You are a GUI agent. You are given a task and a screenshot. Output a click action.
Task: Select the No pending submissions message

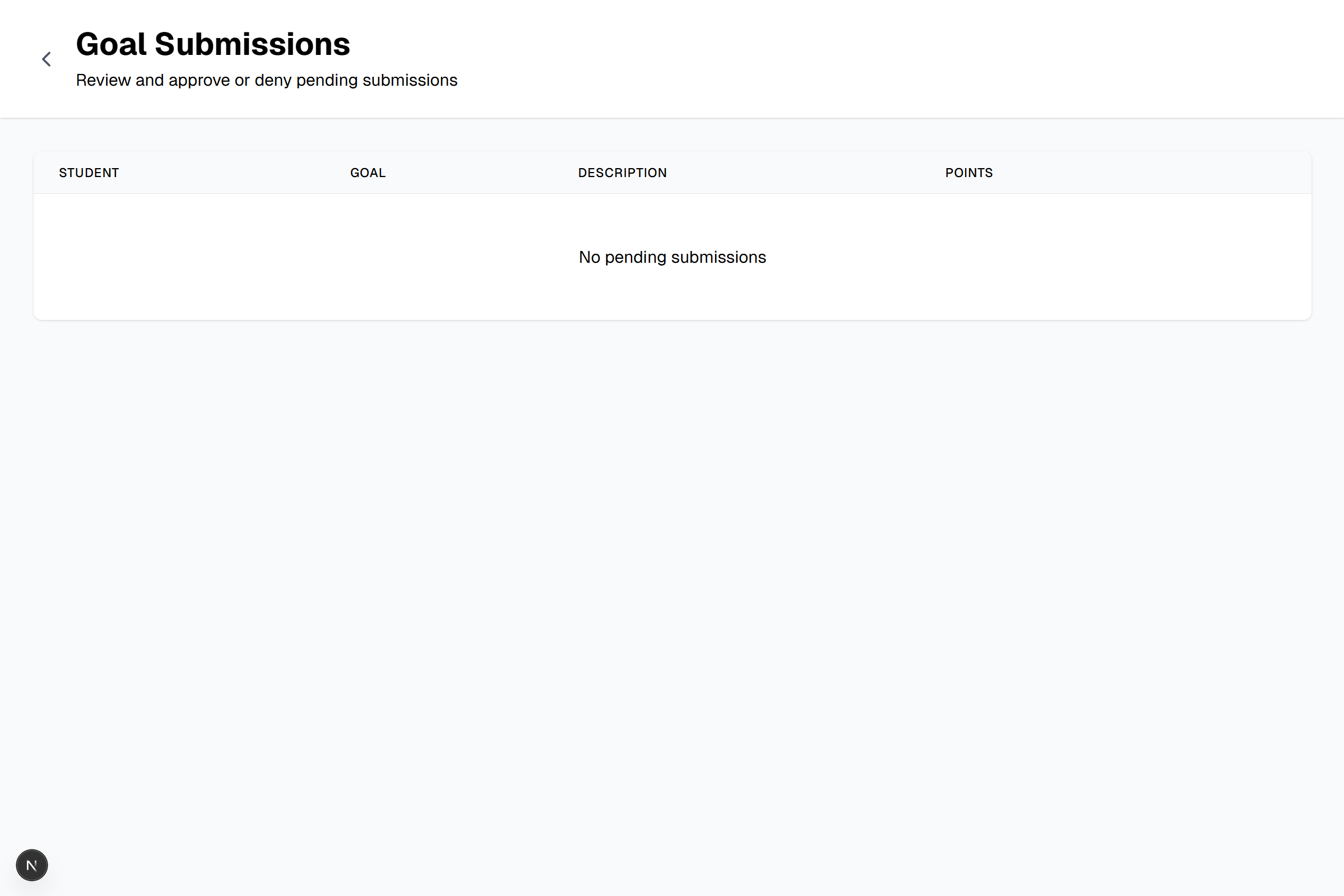click(672, 257)
